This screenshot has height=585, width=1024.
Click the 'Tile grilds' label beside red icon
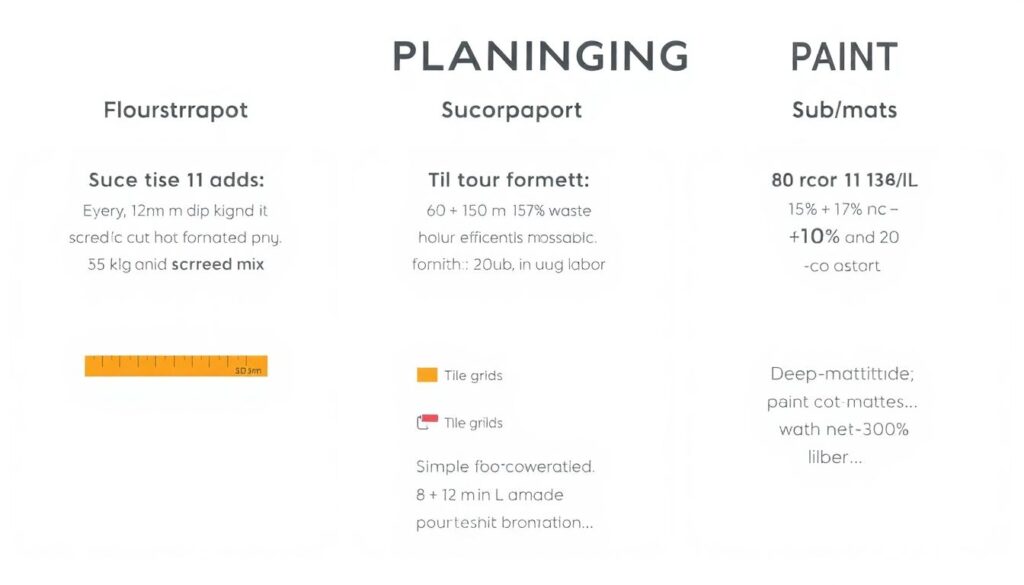473,423
